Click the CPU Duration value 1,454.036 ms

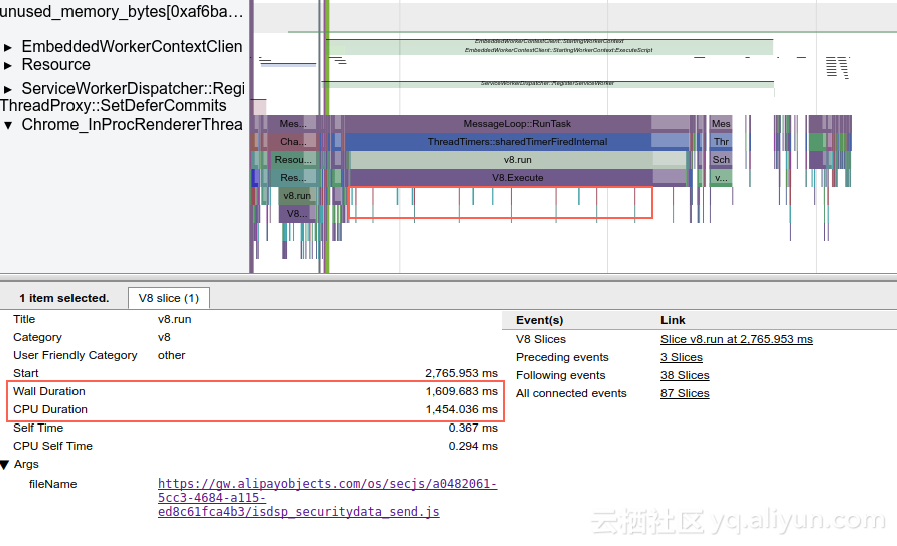coord(461,410)
